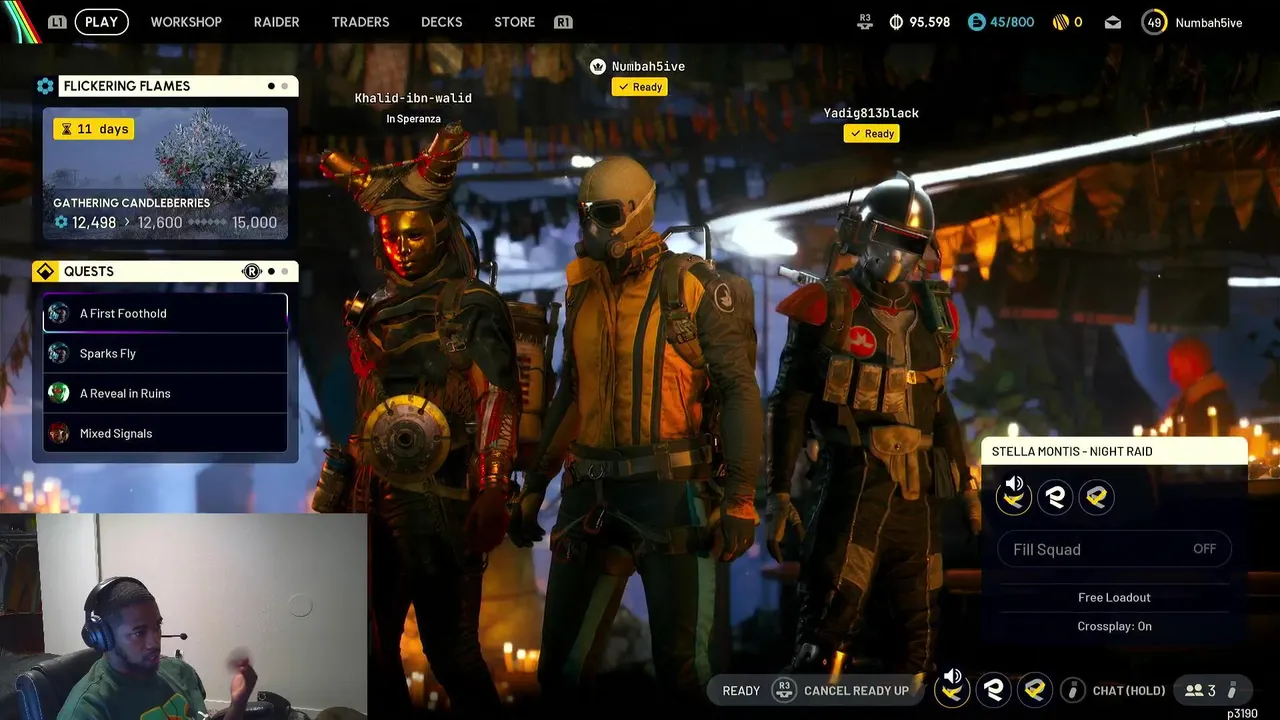Viewport: 1280px width, 720px height.
Task: Open Numbah5ive profile name at top right
Action: point(1209,22)
